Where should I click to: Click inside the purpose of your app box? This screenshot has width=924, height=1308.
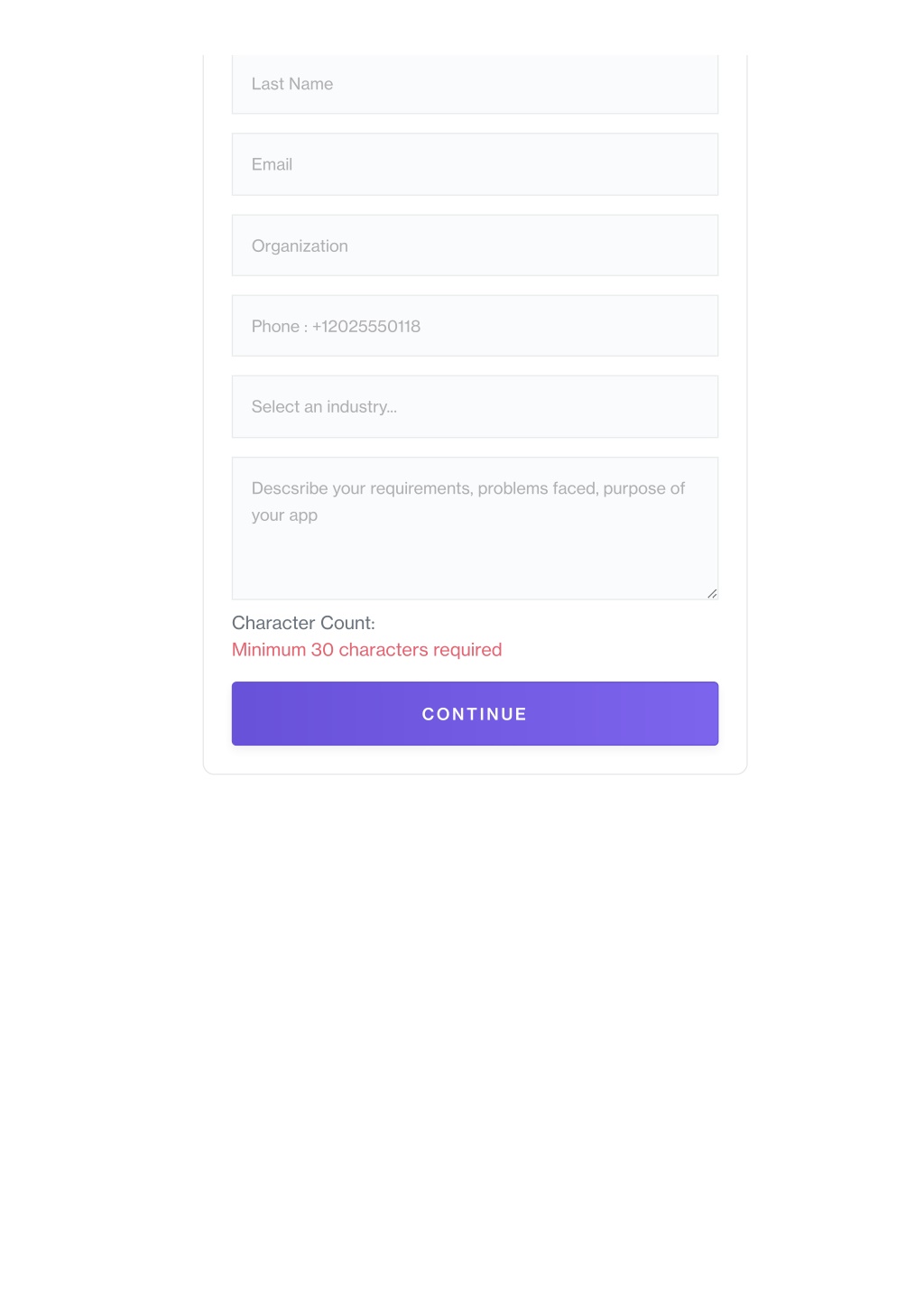pyautogui.click(x=475, y=528)
